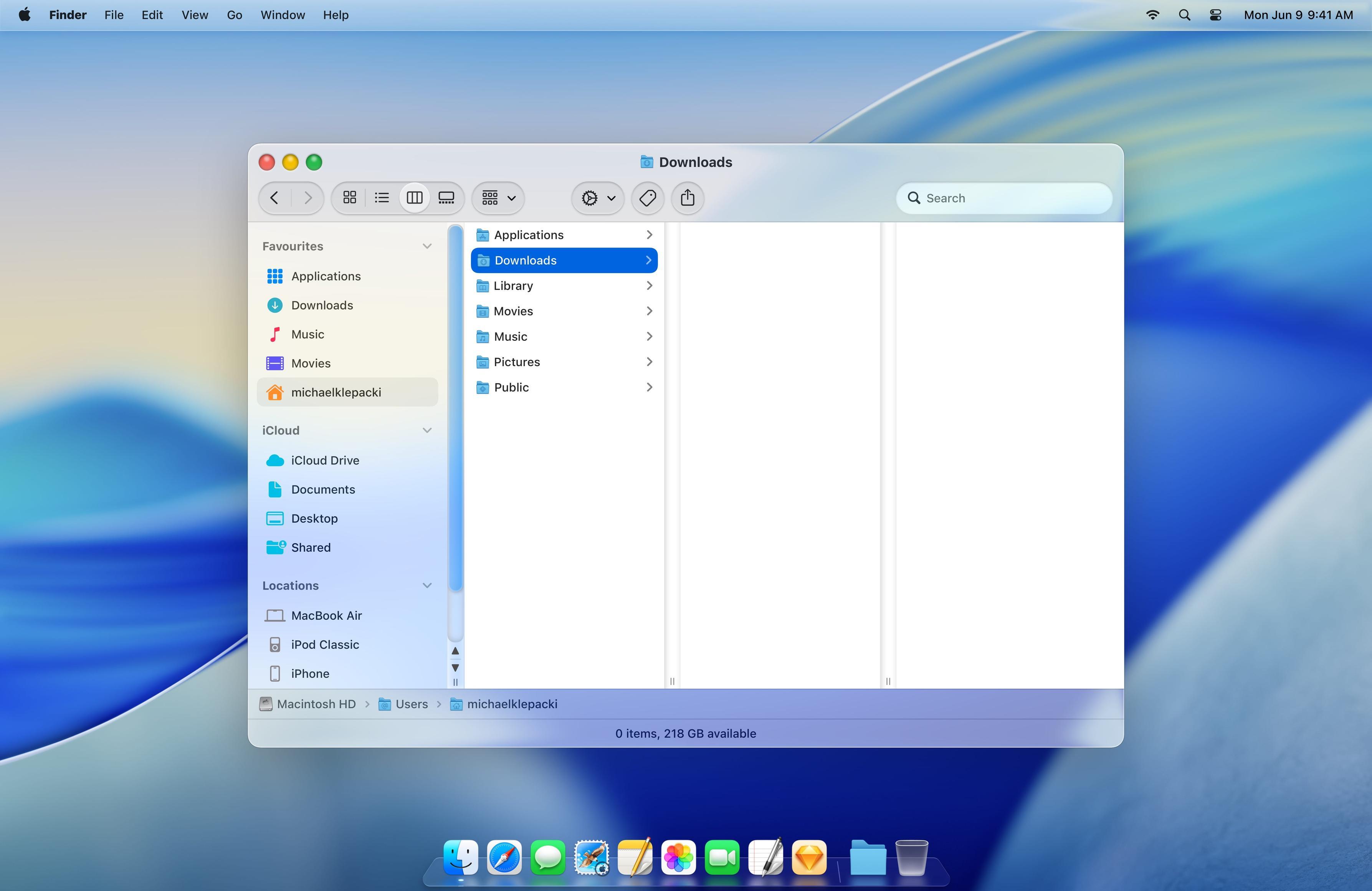Open the Action gear menu
The height and width of the screenshot is (891, 1372).
[x=598, y=198]
